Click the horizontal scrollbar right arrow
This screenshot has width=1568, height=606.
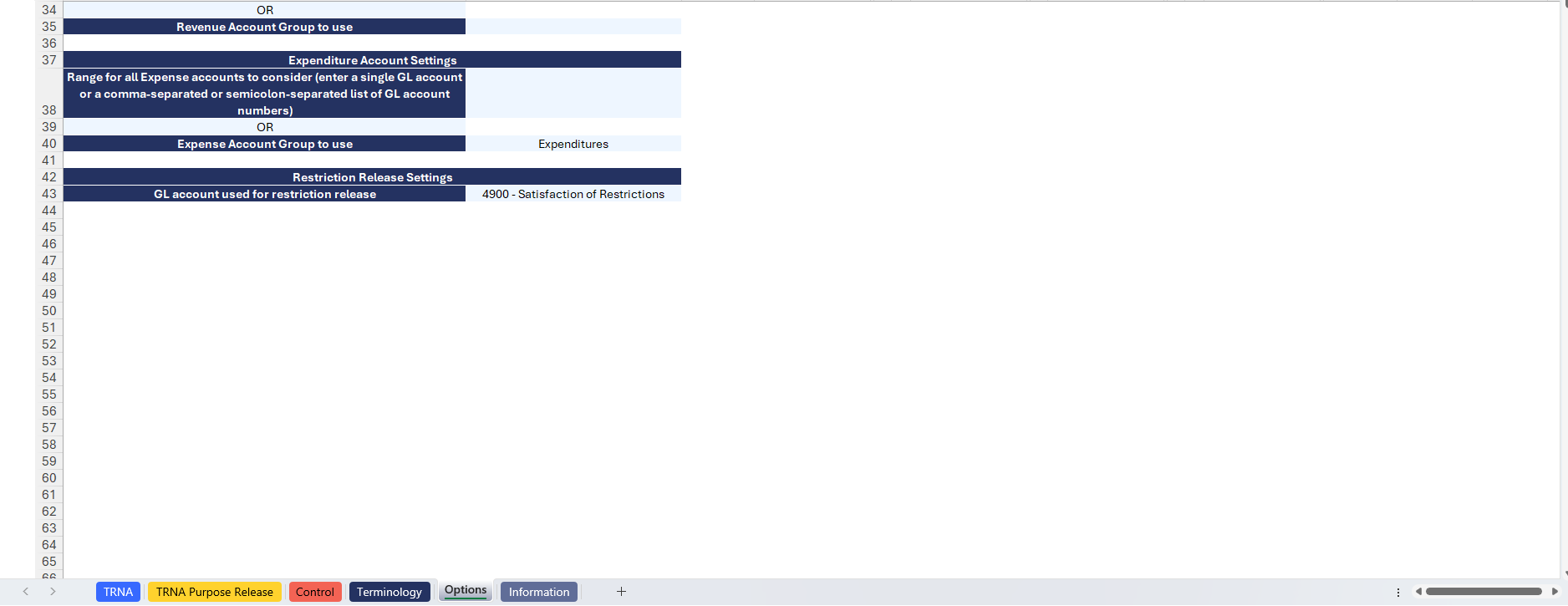click(1555, 592)
